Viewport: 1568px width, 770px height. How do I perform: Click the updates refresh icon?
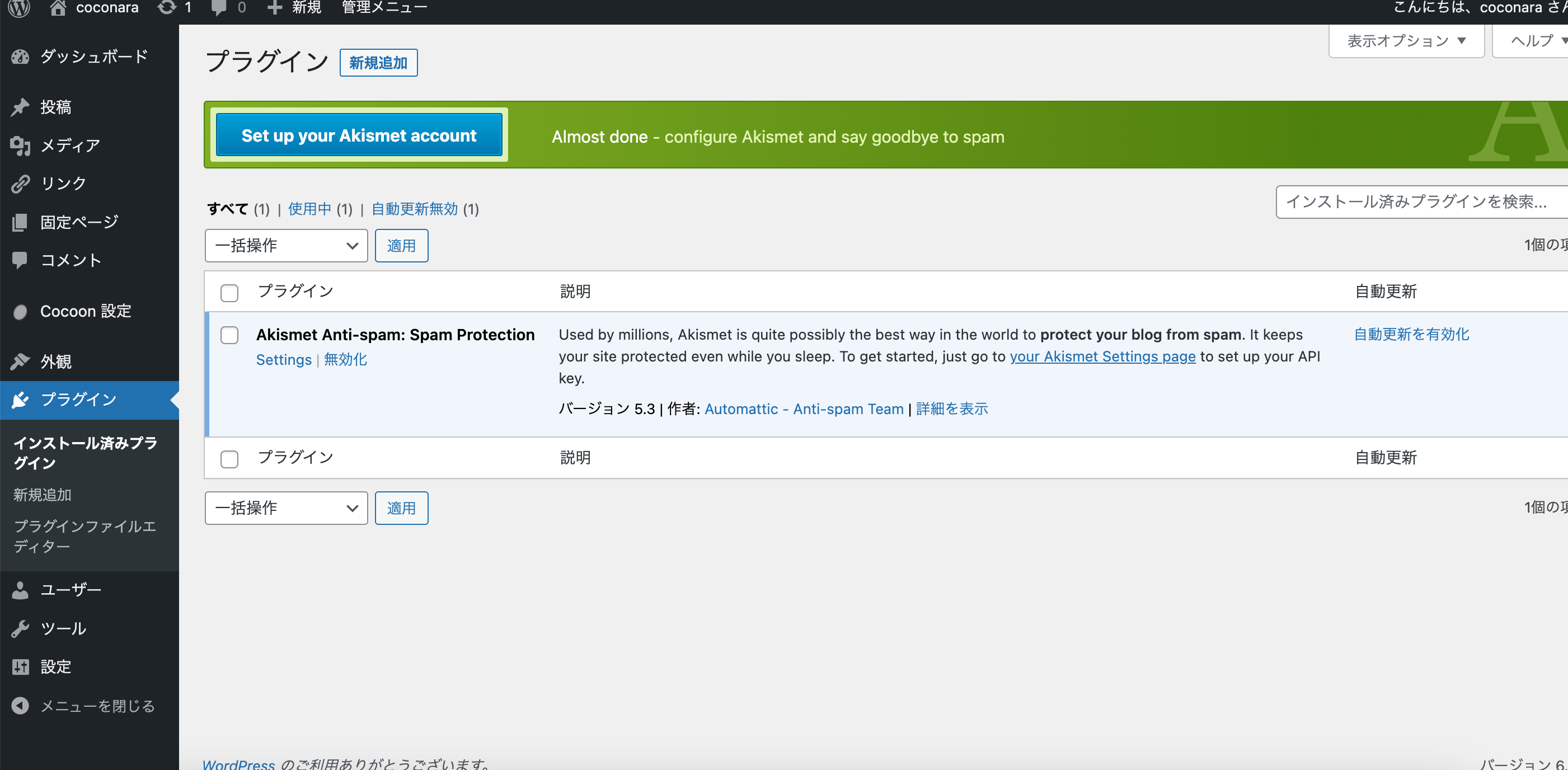click(167, 8)
